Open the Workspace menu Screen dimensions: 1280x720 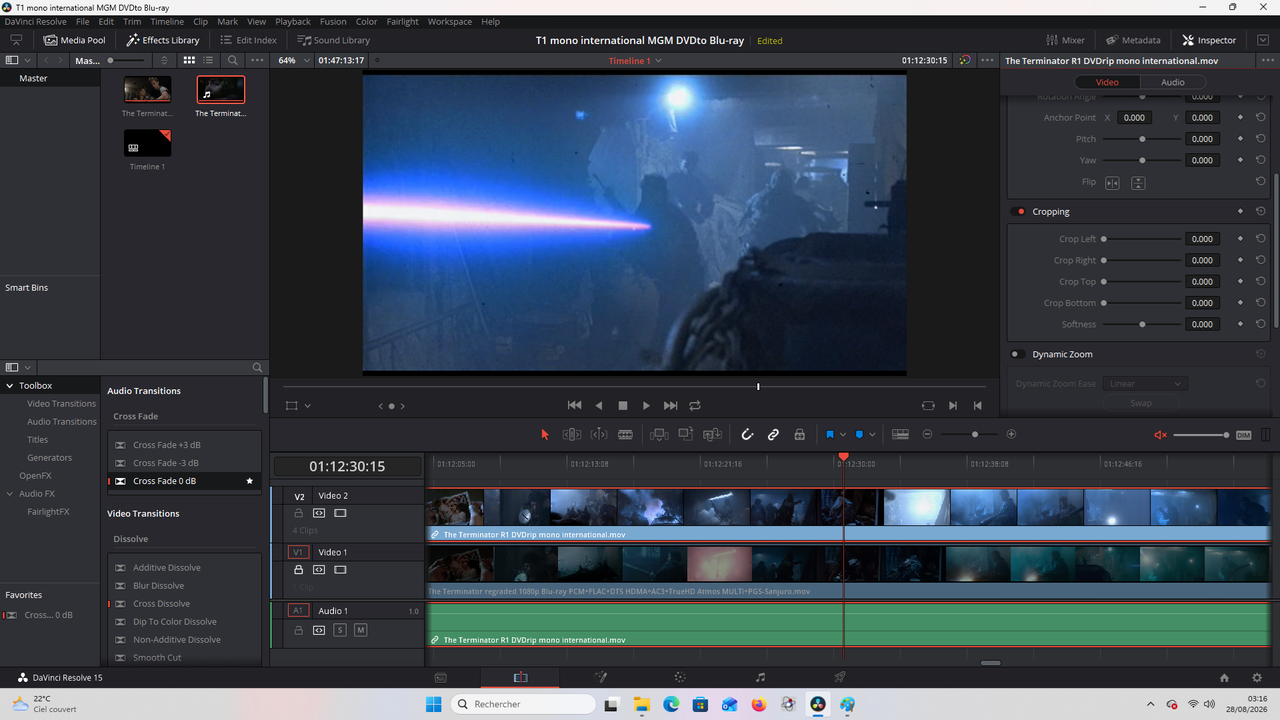tap(450, 21)
